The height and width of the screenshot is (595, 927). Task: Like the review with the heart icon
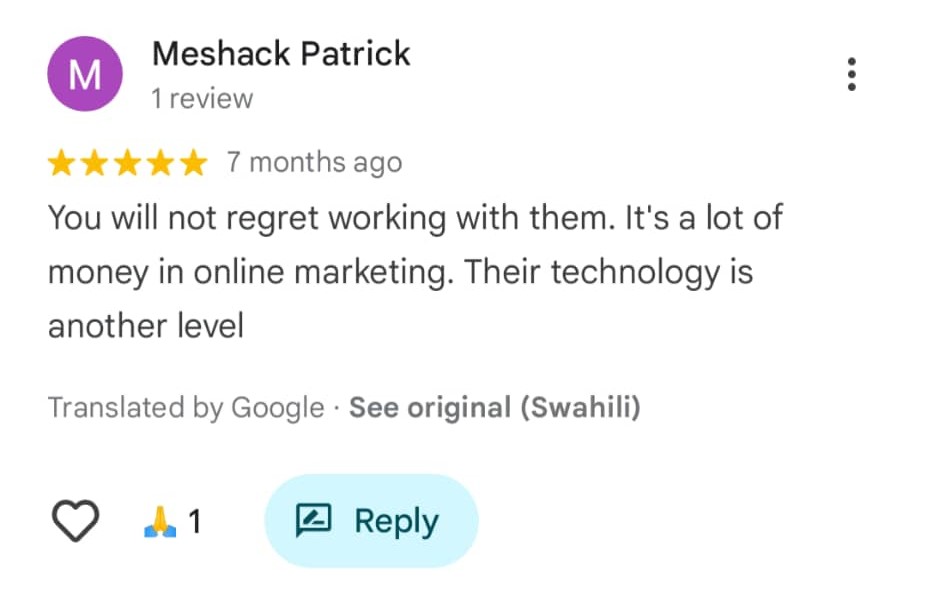(x=74, y=521)
